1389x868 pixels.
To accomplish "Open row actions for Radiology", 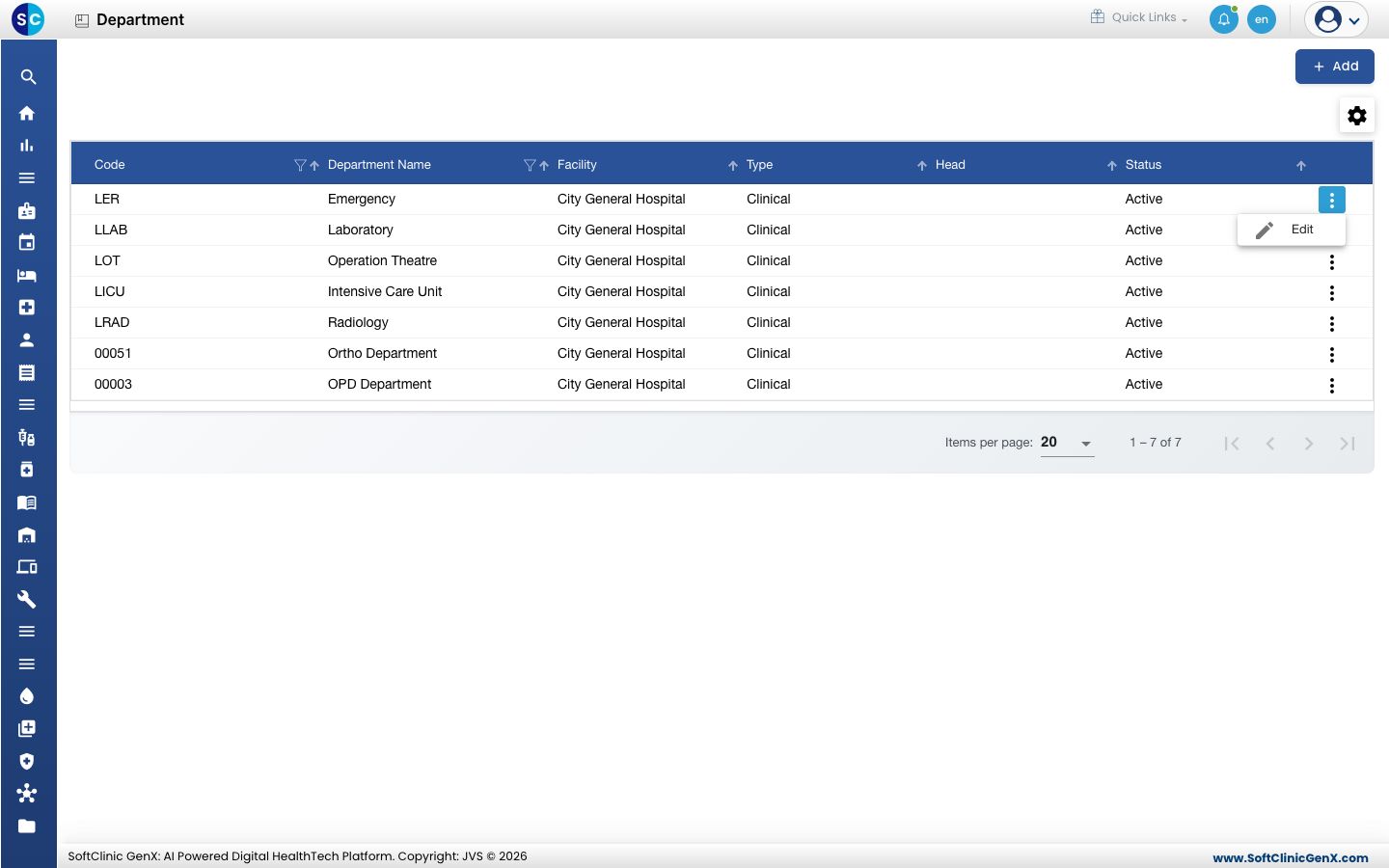I will 1332,323.
